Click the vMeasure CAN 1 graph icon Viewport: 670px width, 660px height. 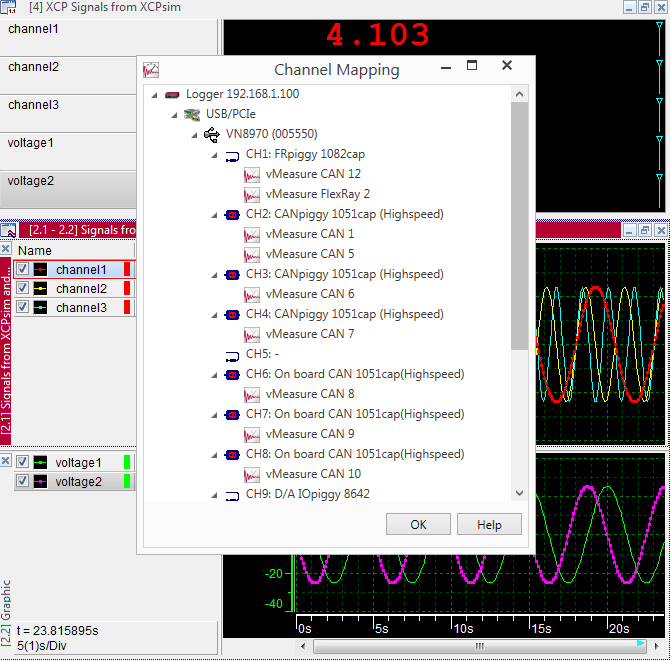pos(252,235)
